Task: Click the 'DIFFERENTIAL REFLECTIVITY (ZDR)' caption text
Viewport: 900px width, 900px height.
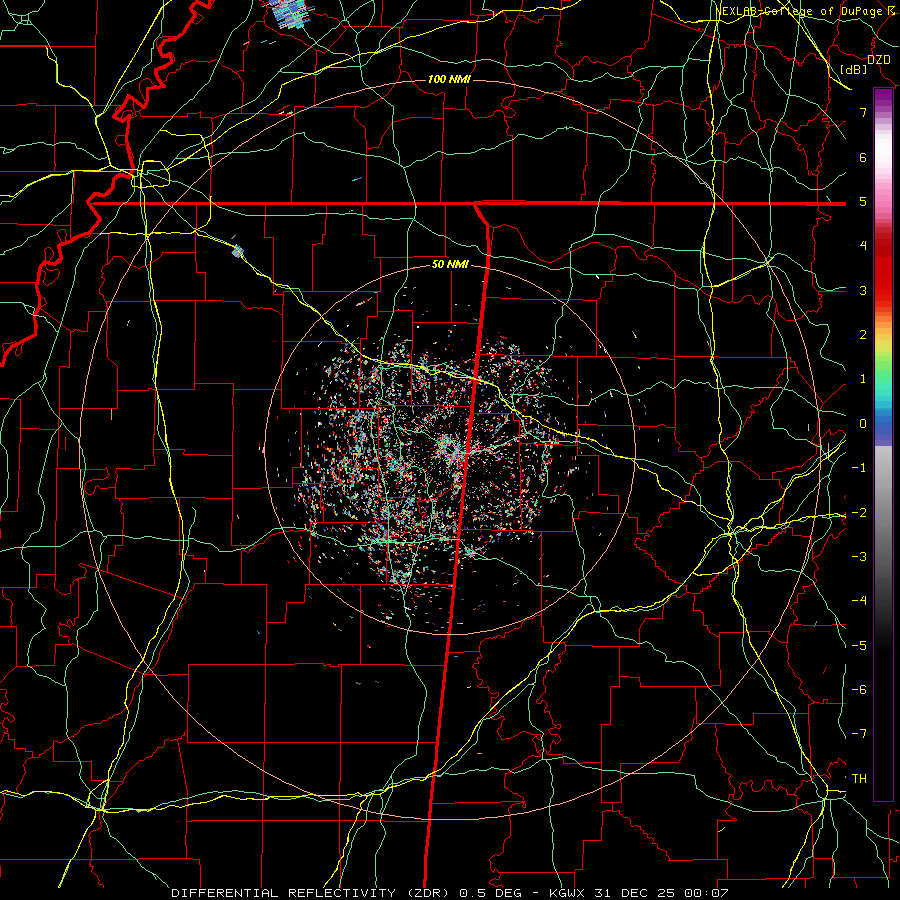Action: click(311, 893)
